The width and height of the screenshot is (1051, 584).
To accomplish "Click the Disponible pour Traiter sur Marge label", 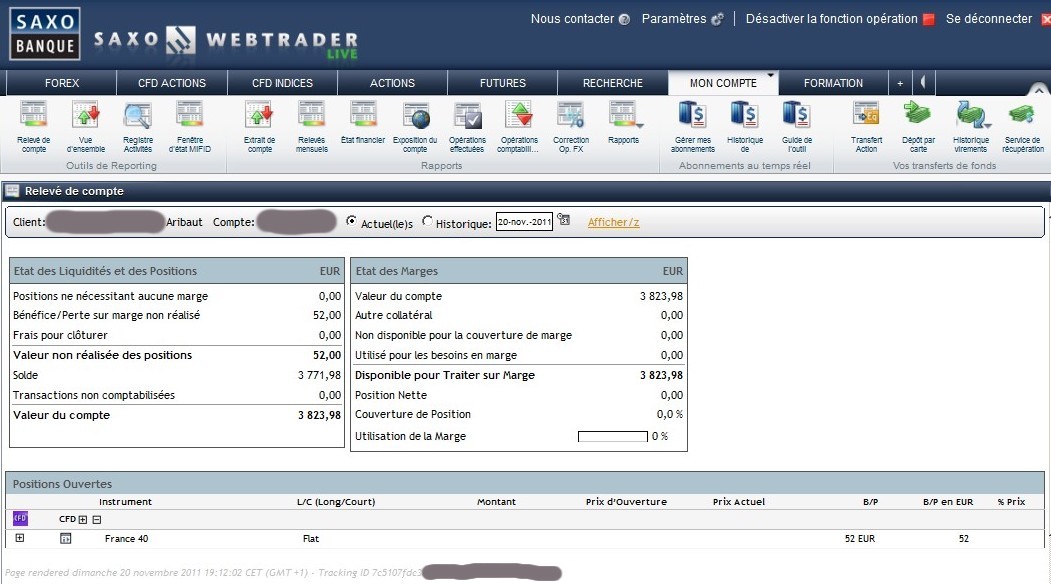I will (x=444, y=375).
